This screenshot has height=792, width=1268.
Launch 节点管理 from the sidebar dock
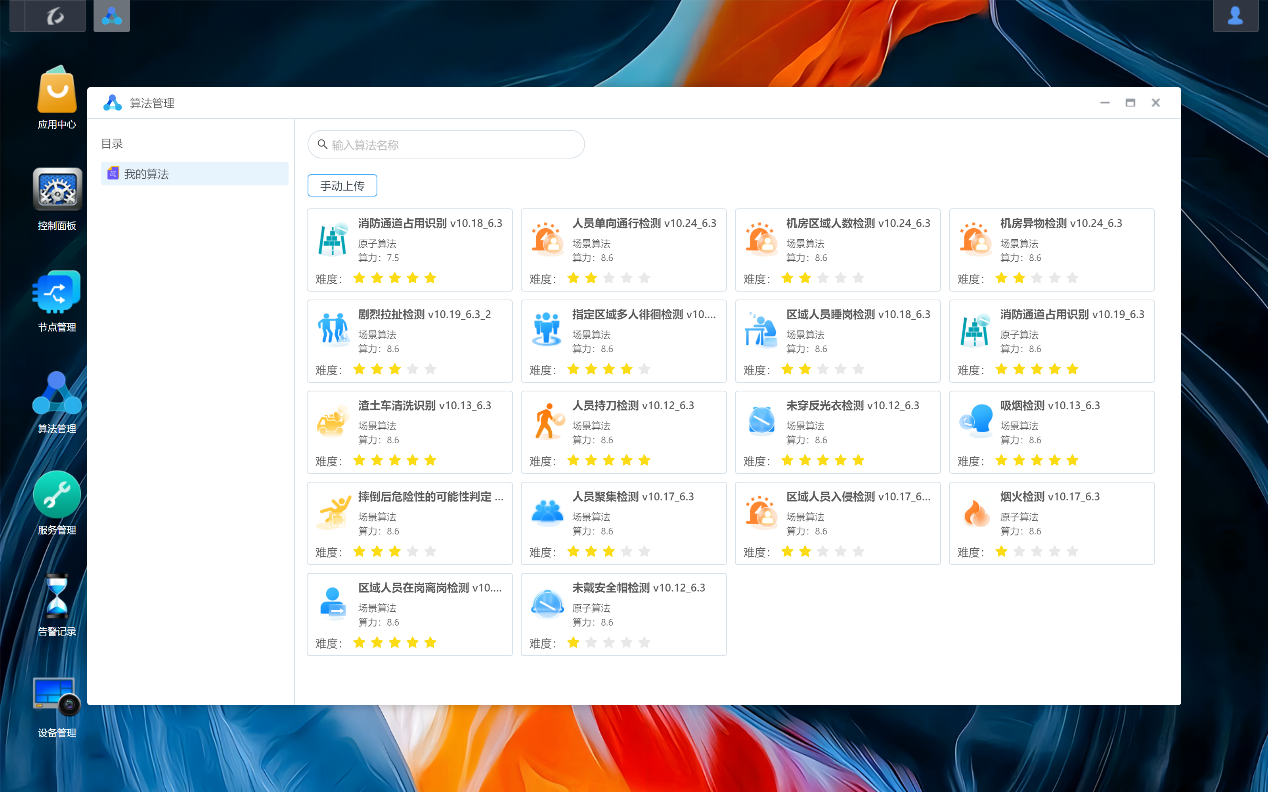click(x=55, y=293)
